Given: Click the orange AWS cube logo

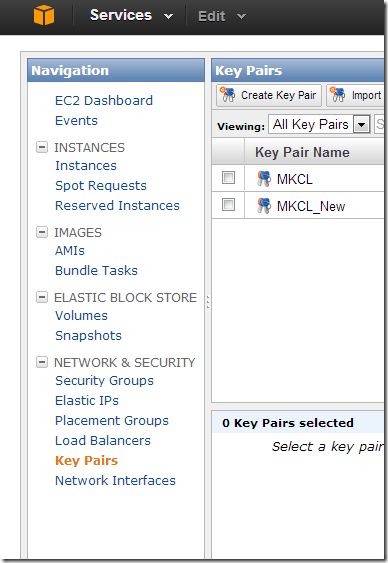Looking at the screenshot, I should [44, 15].
